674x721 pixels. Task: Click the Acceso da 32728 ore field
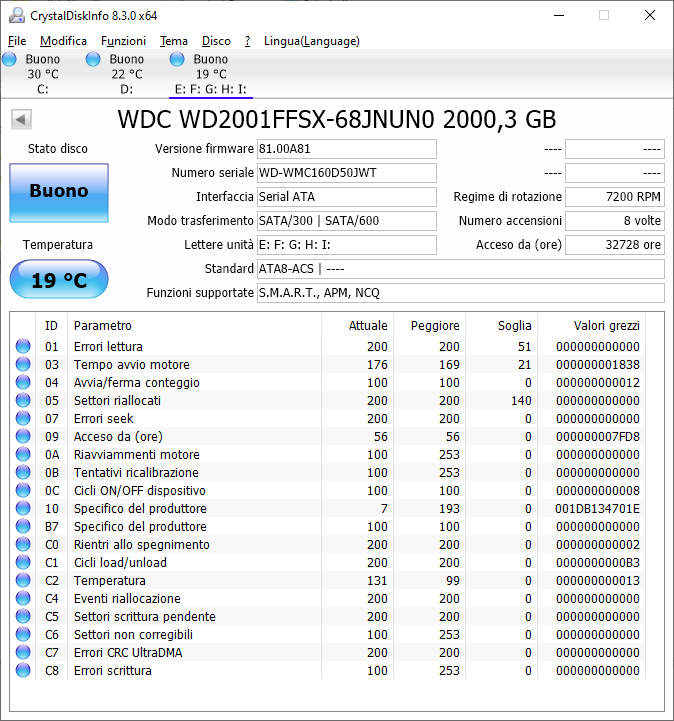coord(615,245)
